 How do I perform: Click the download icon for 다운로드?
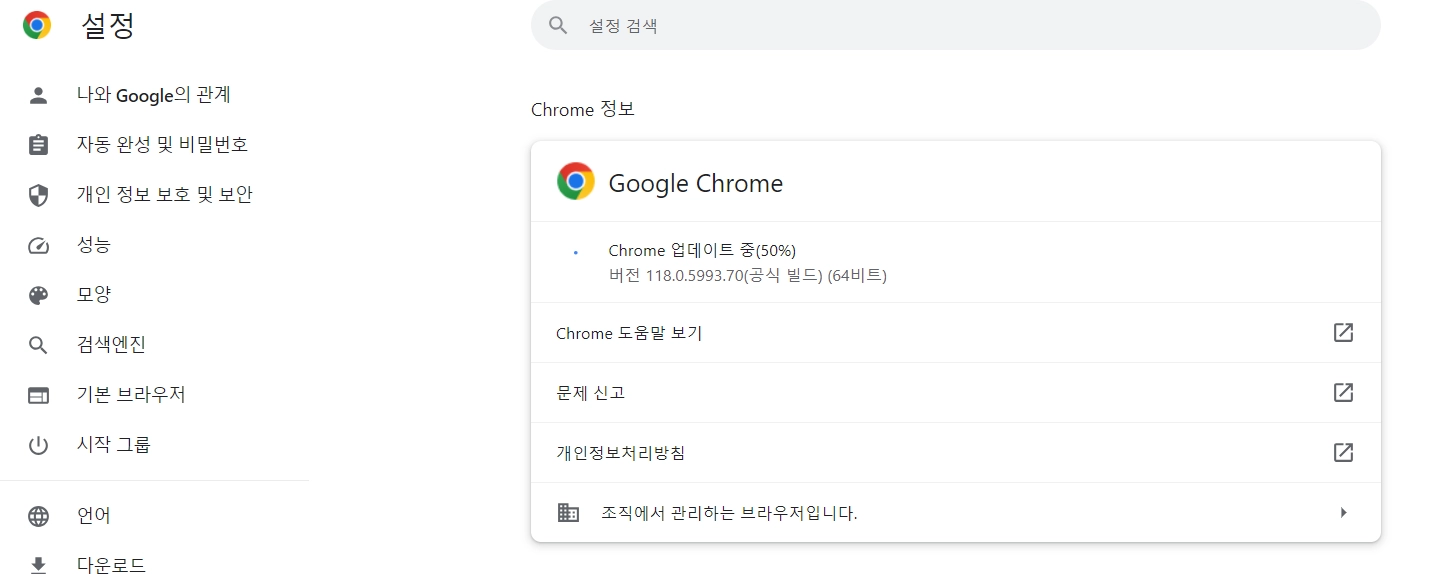38,565
